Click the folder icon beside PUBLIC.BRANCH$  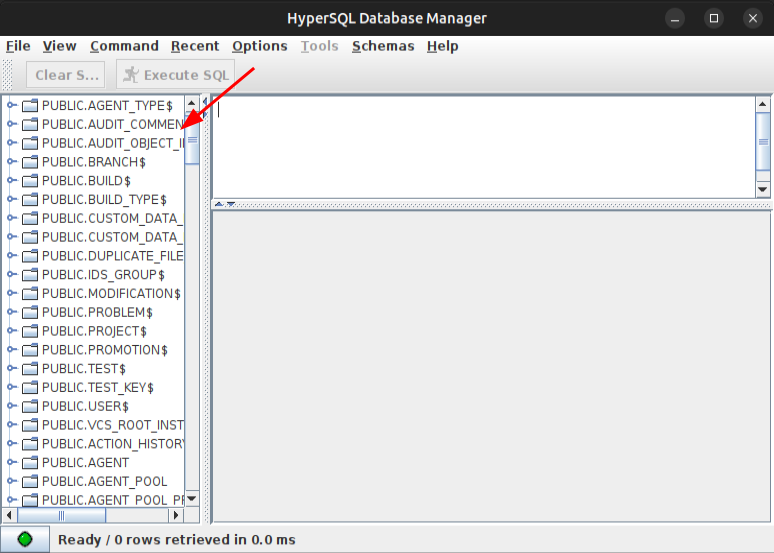point(30,162)
